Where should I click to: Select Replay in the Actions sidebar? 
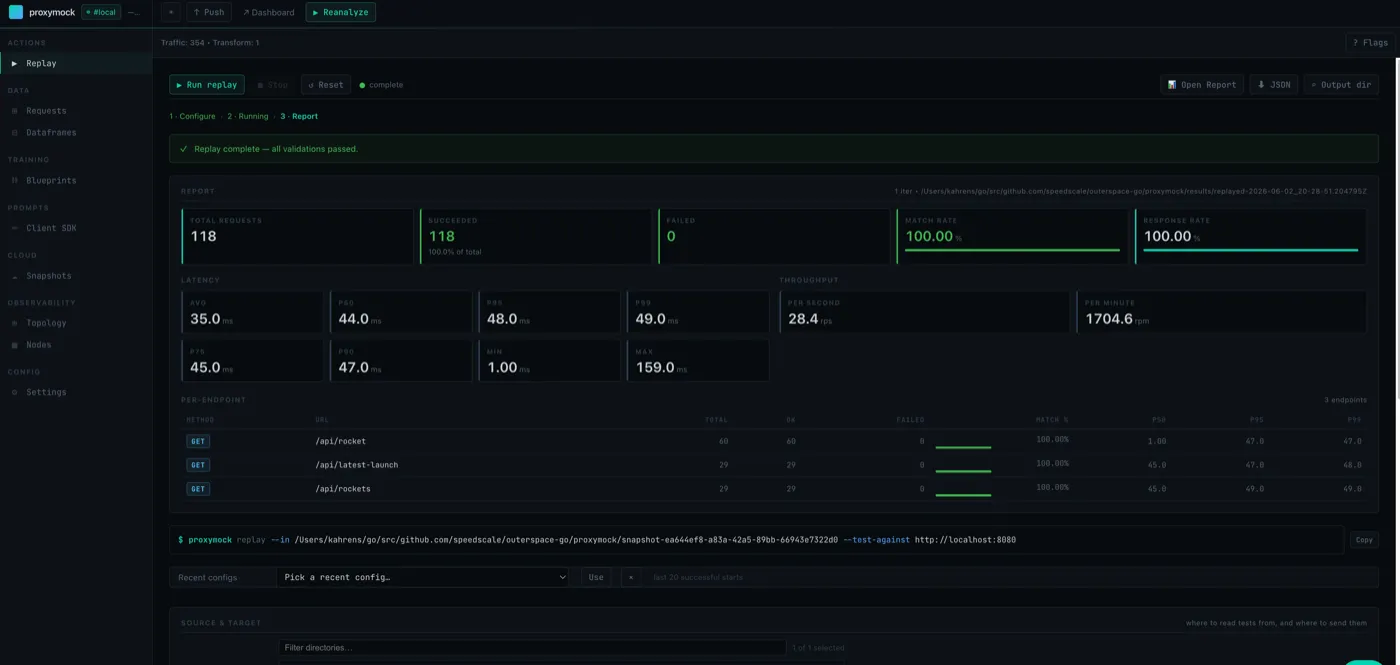pyautogui.click(x=76, y=63)
